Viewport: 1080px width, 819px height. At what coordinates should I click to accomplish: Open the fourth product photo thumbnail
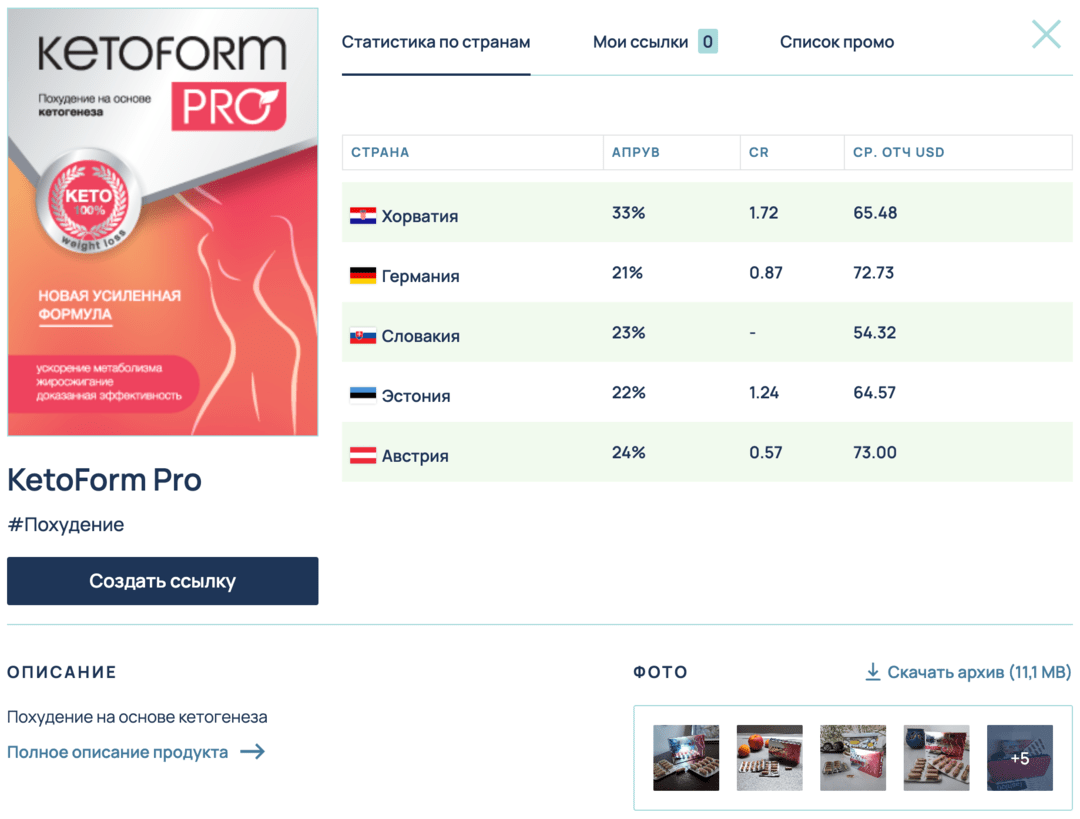click(936, 758)
